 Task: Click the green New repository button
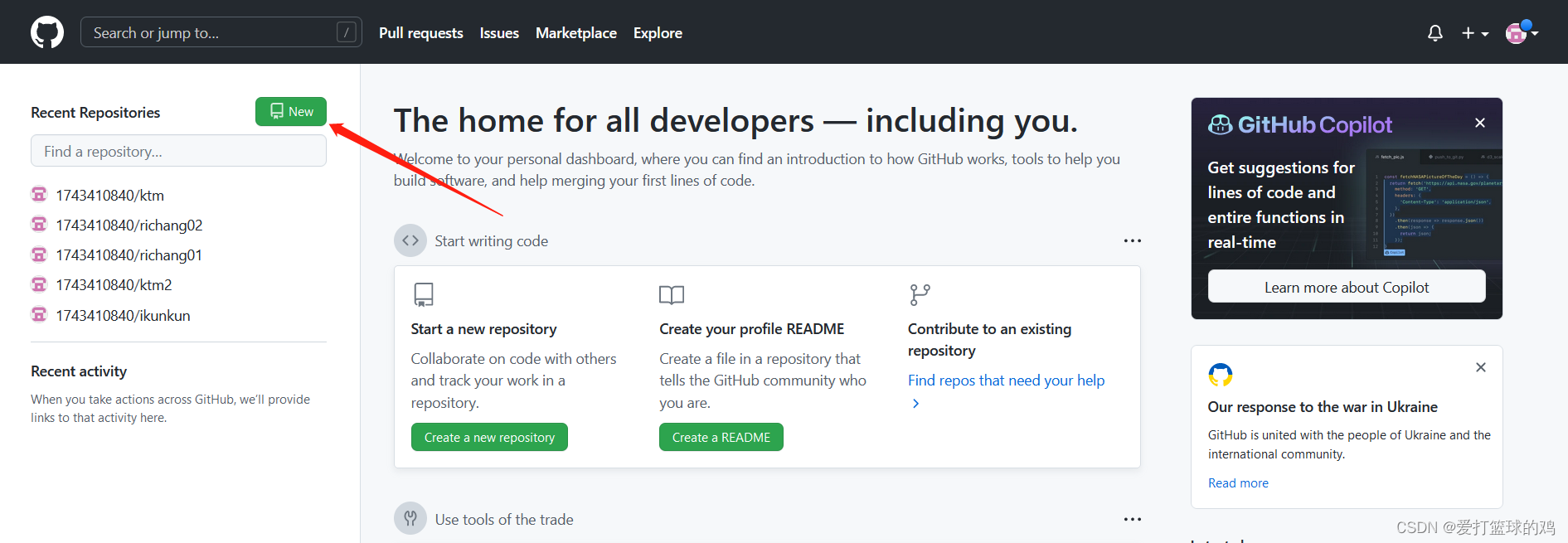[x=291, y=111]
